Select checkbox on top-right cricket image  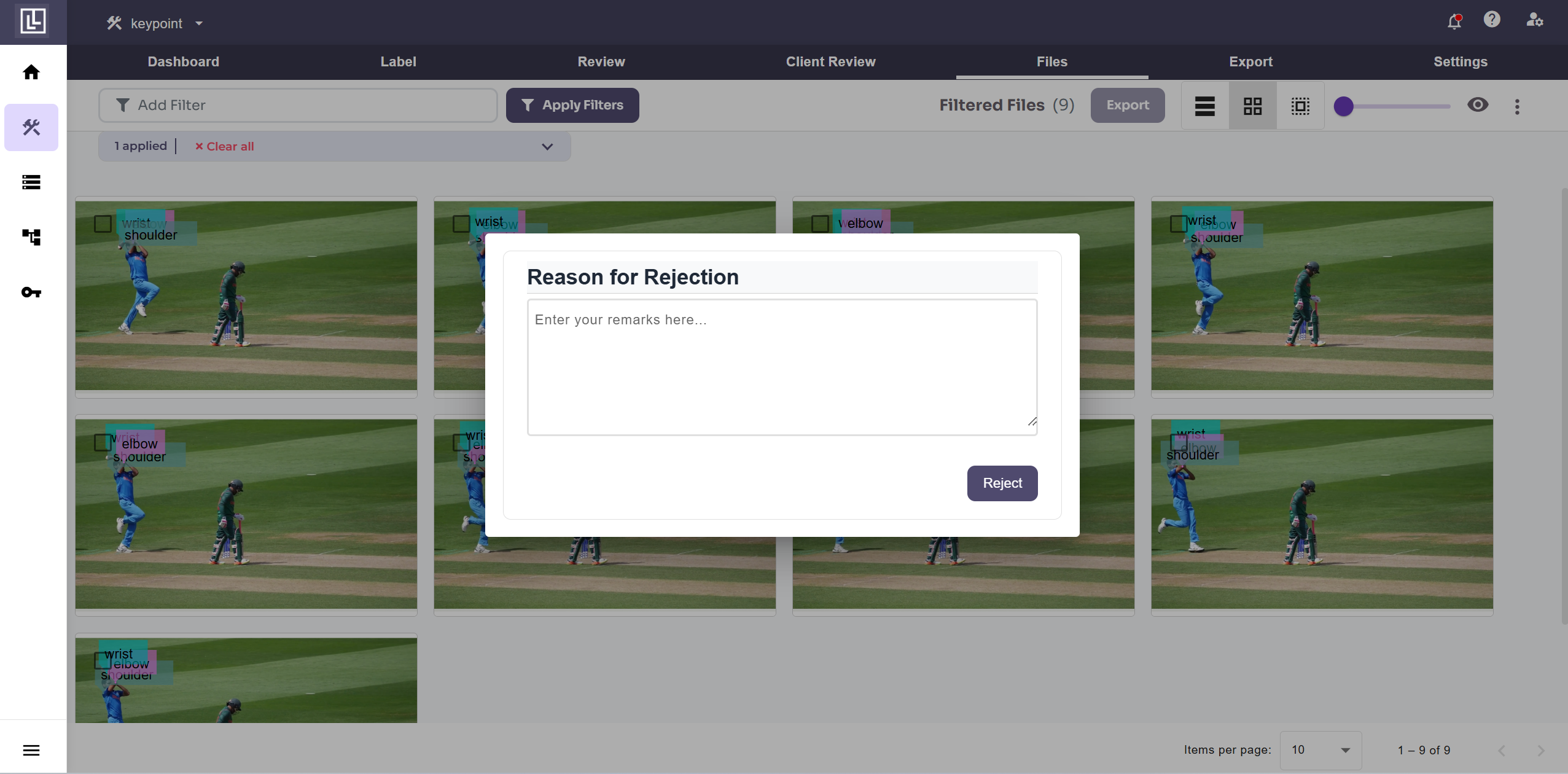click(1179, 224)
